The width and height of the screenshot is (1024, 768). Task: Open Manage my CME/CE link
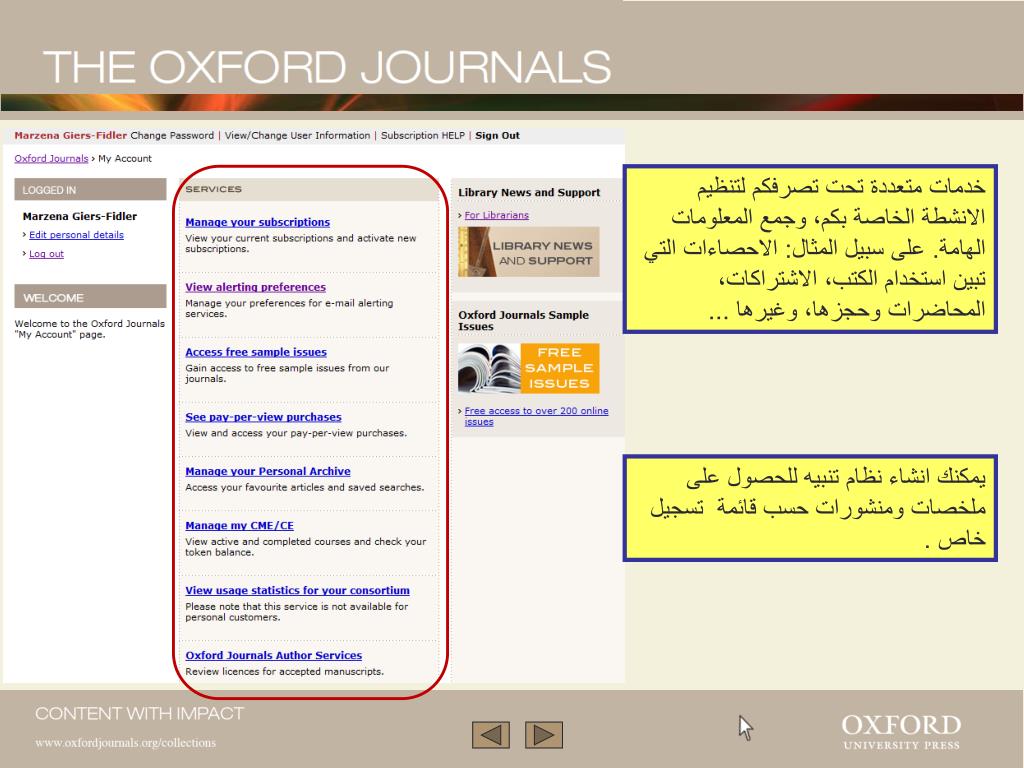click(x=239, y=525)
